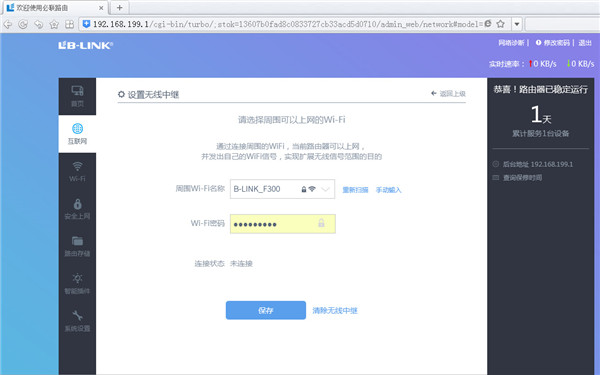Expand the 周围Wi-Fi名称 dropdown list
Screen dimensions: 600x375
tap(325, 189)
